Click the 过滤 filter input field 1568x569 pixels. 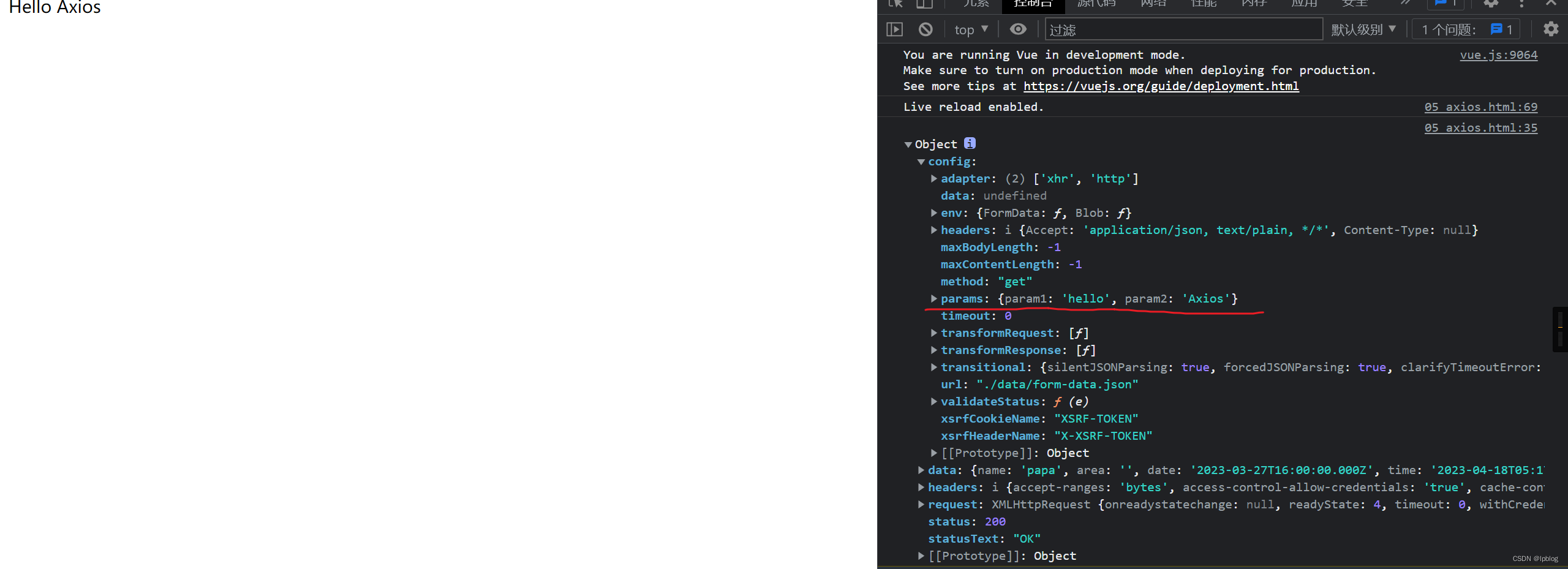pos(1184,29)
